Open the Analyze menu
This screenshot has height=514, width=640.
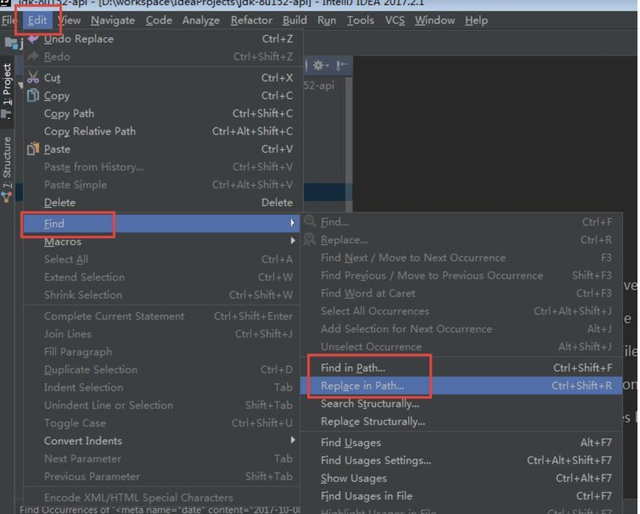click(201, 20)
